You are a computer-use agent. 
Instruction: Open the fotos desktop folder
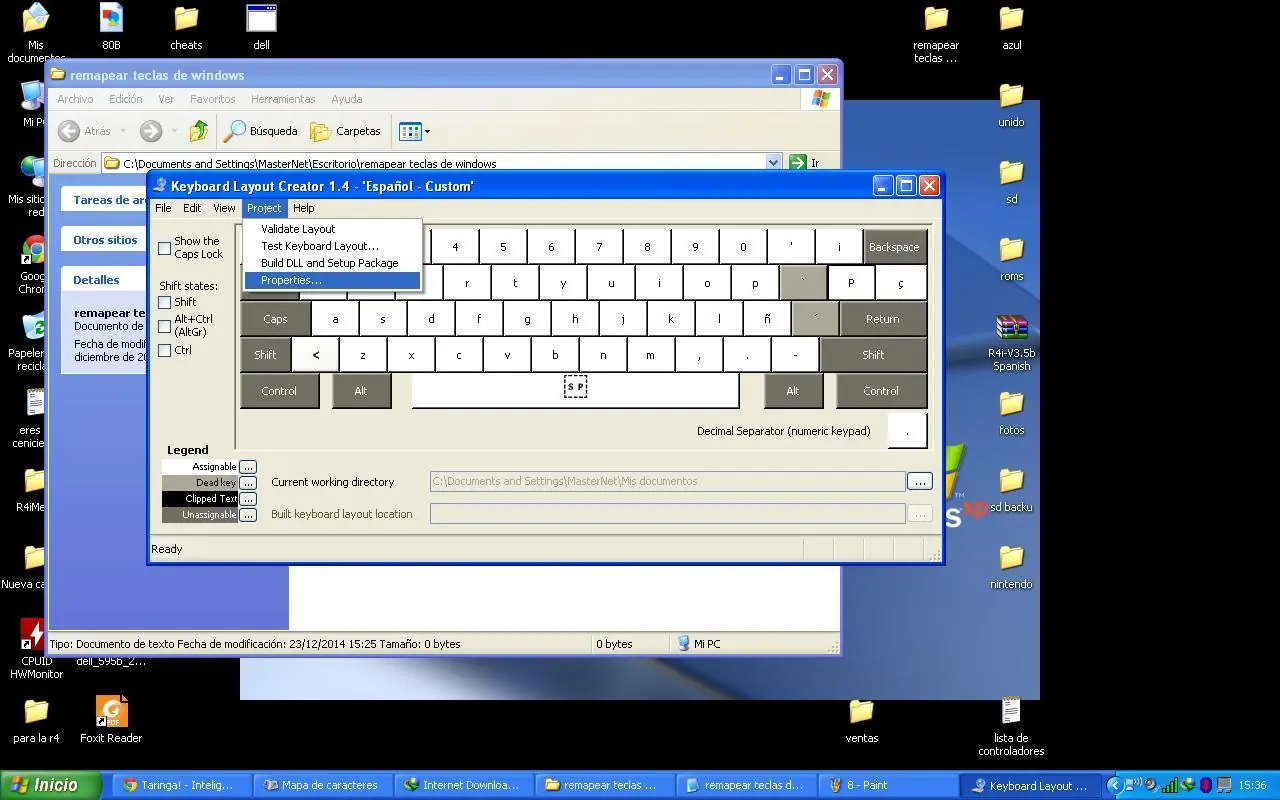1012,413
